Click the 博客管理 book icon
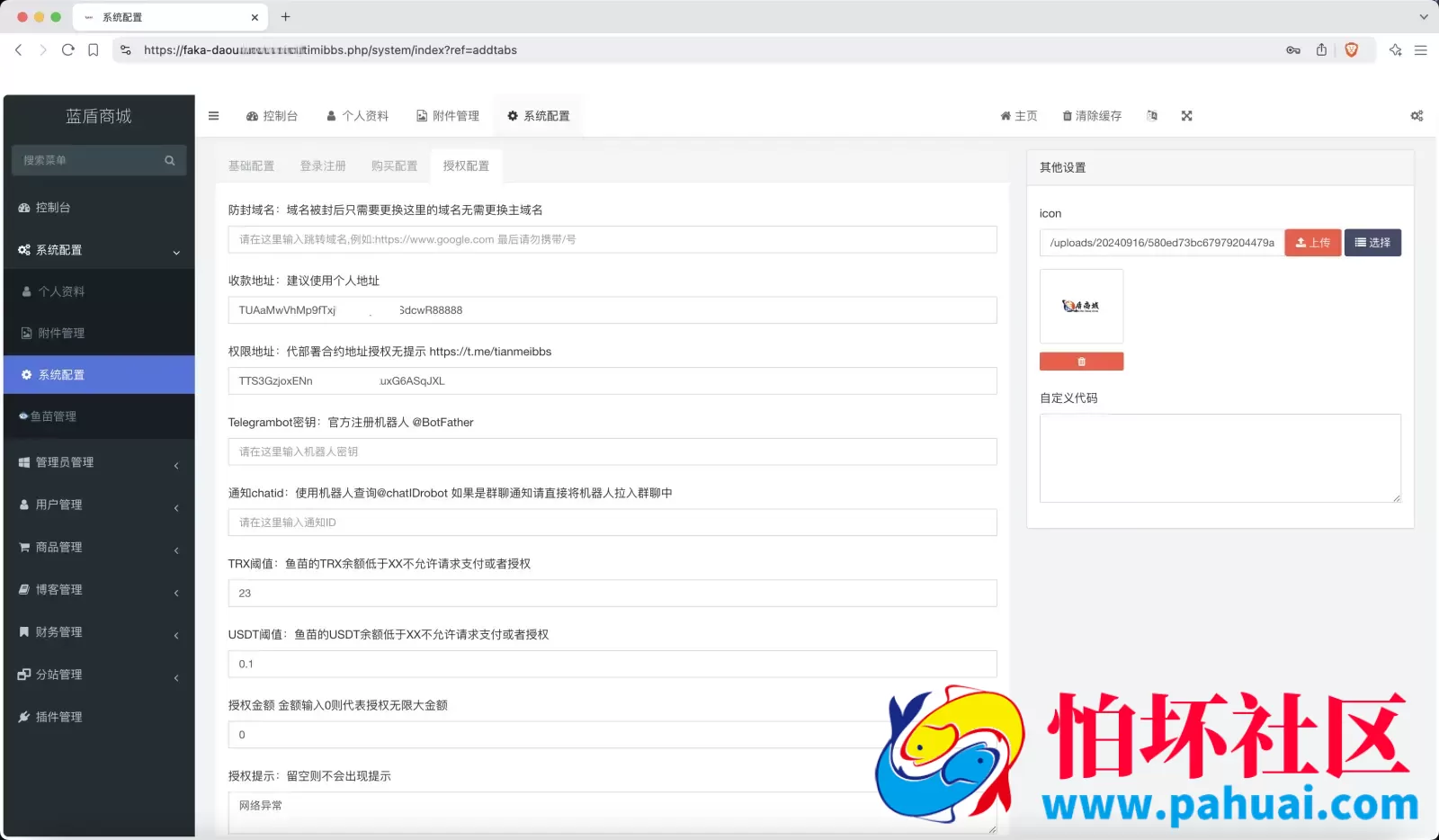The width and height of the screenshot is (1439, 840). point(24,589)
